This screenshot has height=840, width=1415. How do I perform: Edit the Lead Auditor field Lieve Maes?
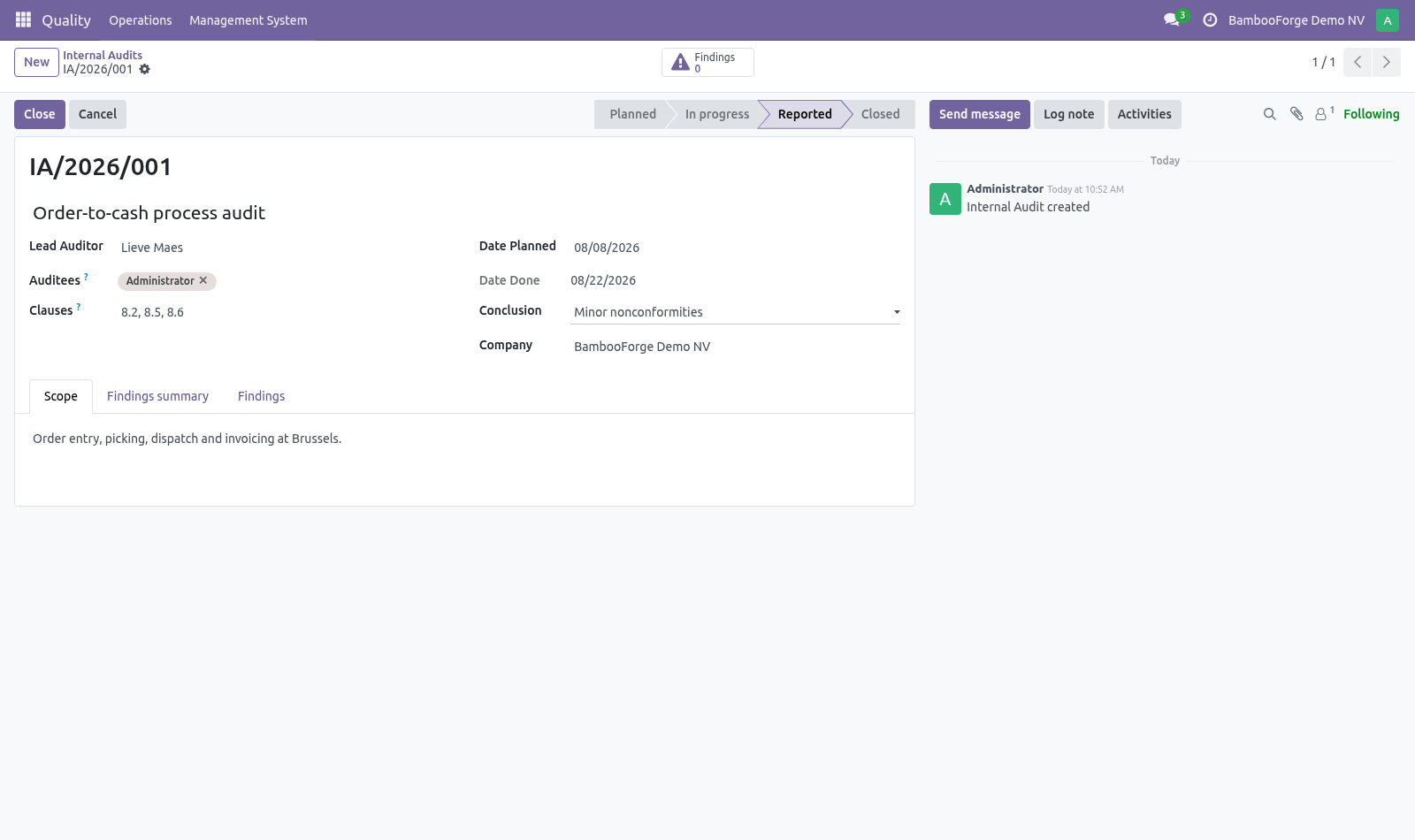283,248
